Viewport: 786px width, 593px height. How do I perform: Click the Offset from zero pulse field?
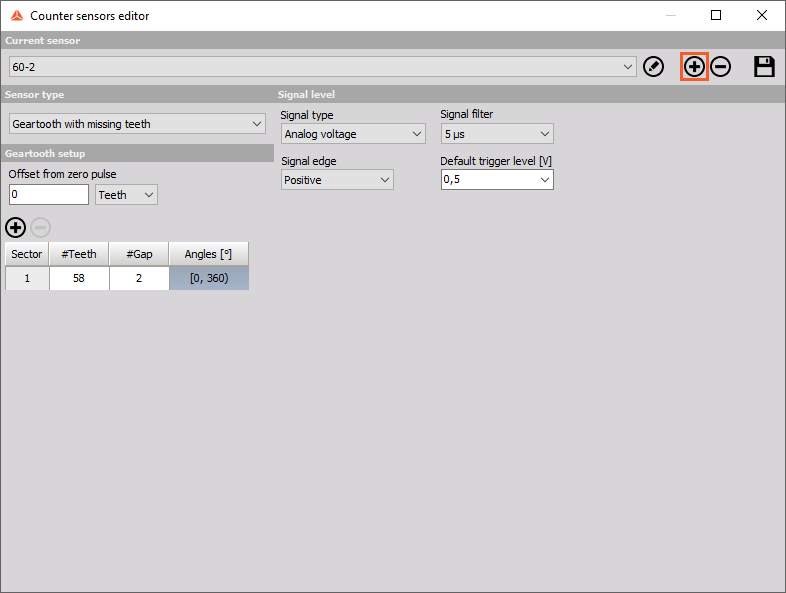click(x=49, y=194)
